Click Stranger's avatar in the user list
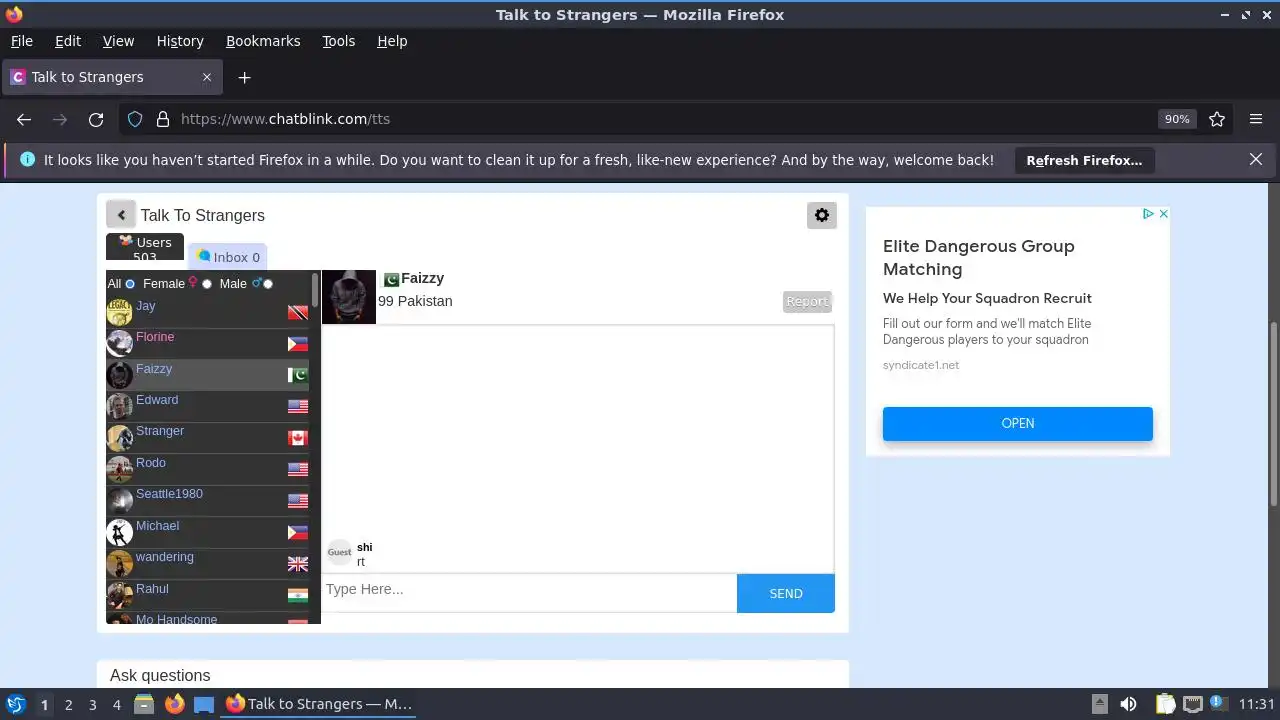Screen dimensions: 1280x720 (120, 438)
